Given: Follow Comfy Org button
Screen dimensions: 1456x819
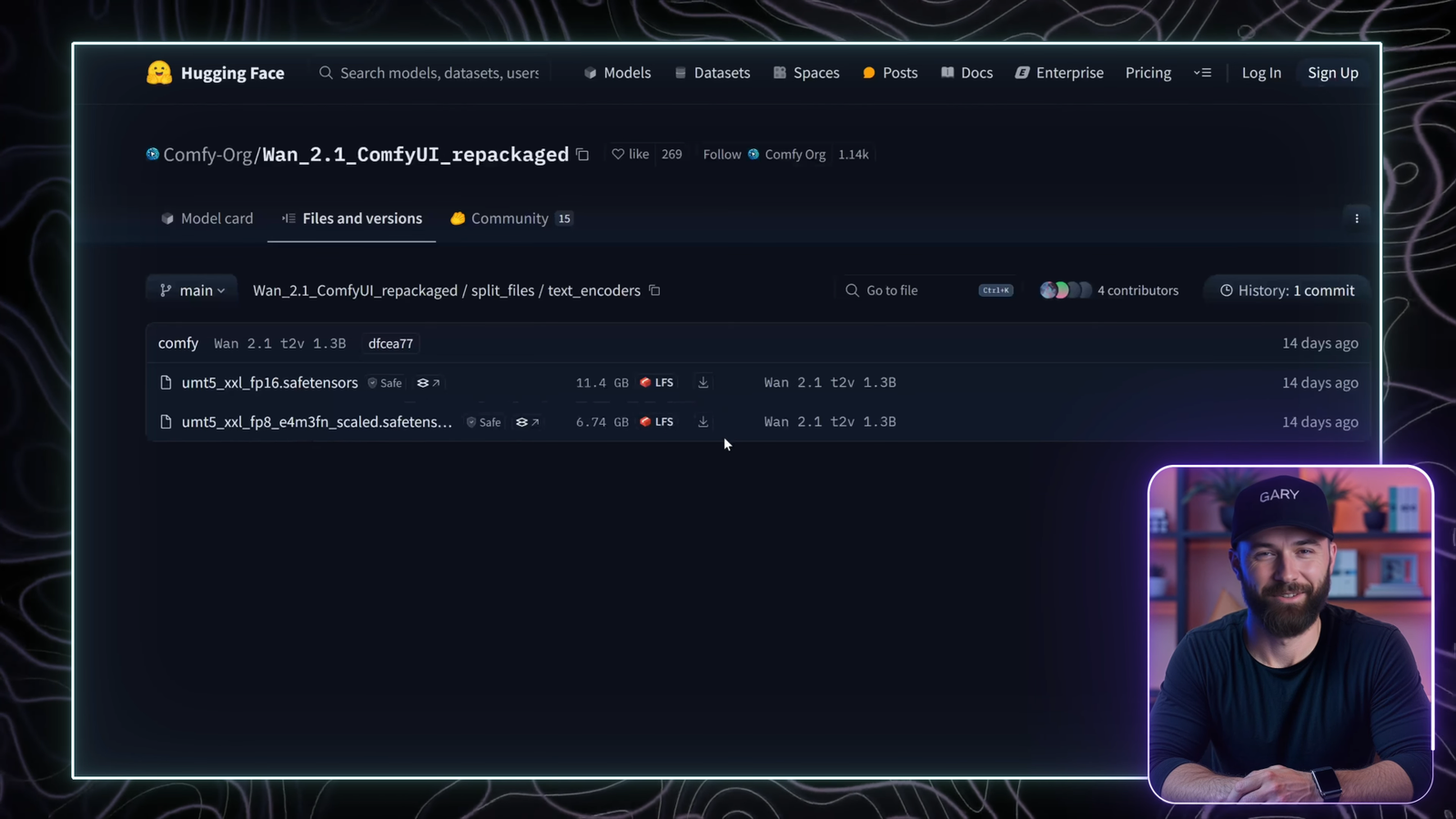Looking at the screenshot, I should [x=764, y=155].
